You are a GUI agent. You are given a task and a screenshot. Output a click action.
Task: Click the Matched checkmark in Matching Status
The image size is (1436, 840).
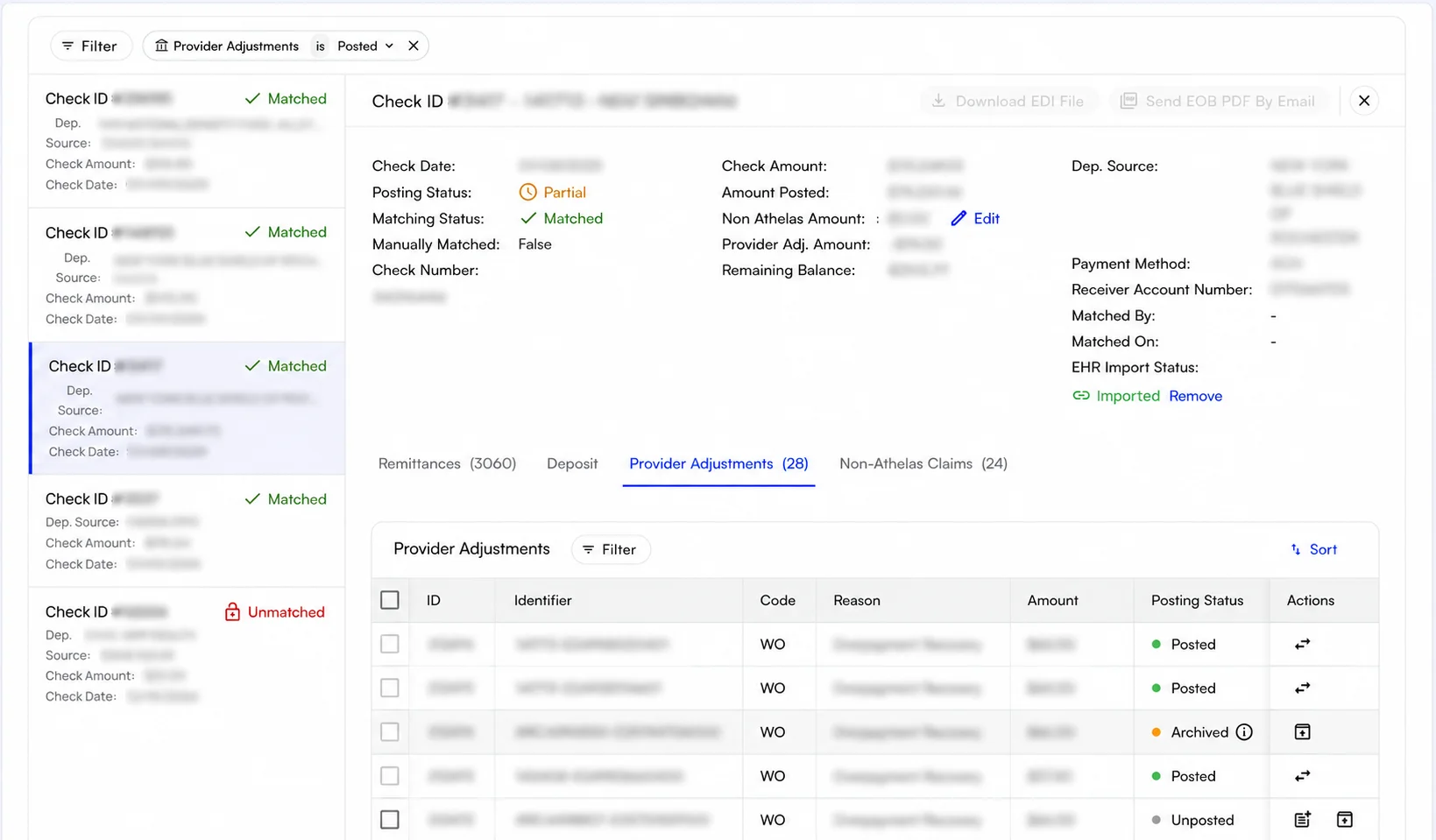click(x=528, y=218)
